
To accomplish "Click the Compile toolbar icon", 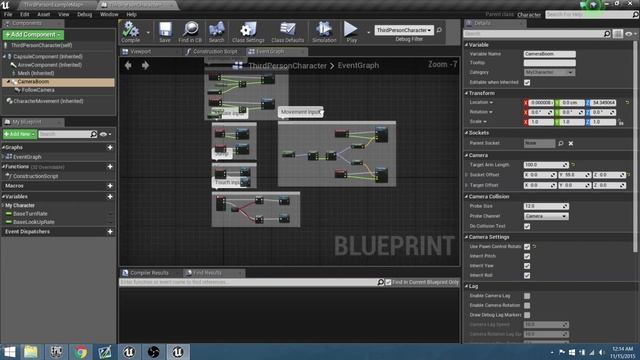I will [x=131, y=31].
